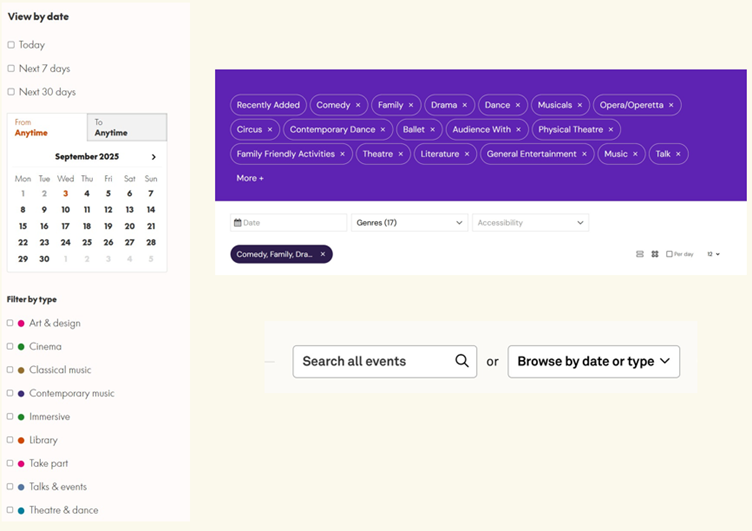Open Browse by date or type

pos(594,361)
